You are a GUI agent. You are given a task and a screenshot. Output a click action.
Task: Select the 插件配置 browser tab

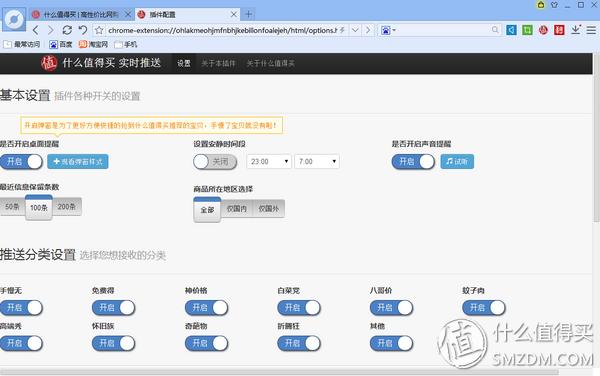pos(187,15)
